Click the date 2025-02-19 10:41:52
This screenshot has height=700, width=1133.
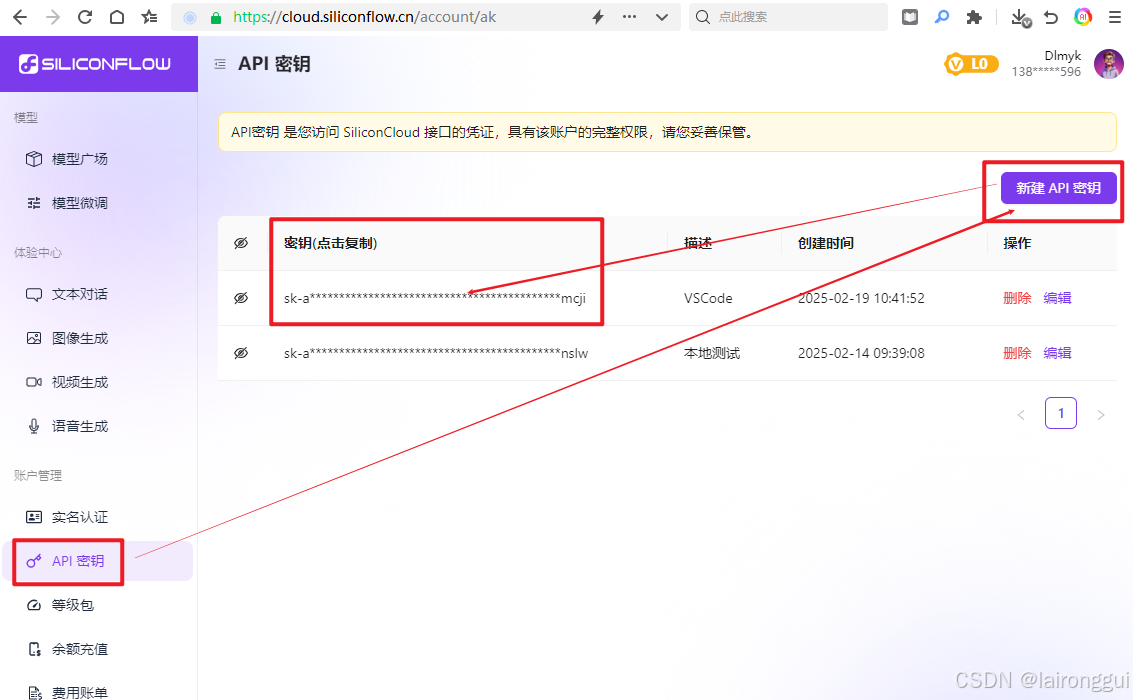[x=861, y=298]
